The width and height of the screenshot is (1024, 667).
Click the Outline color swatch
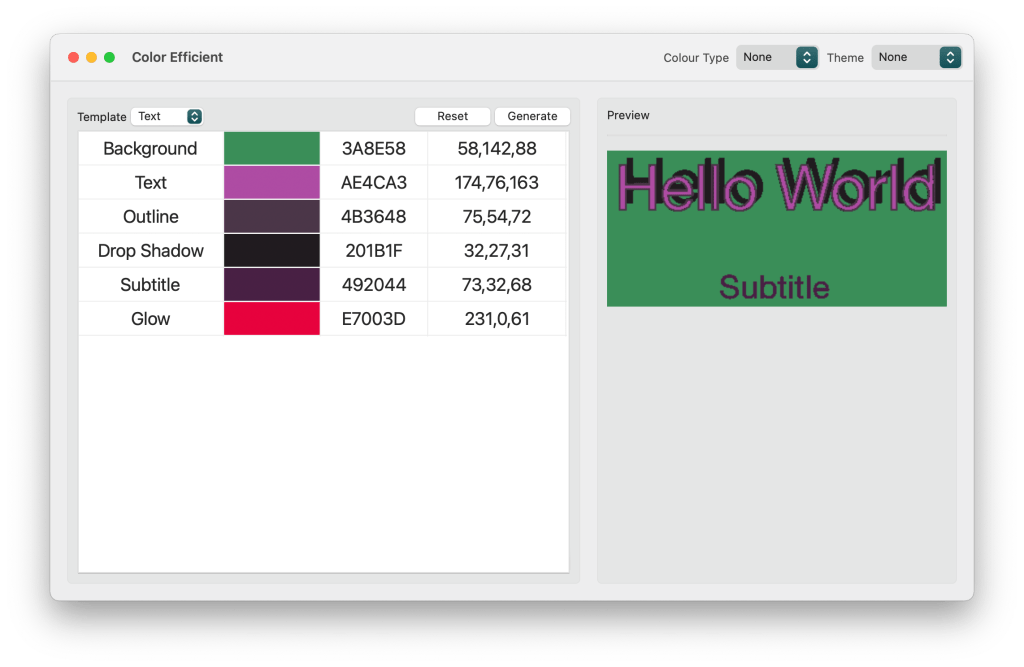[x=272, y=217]
